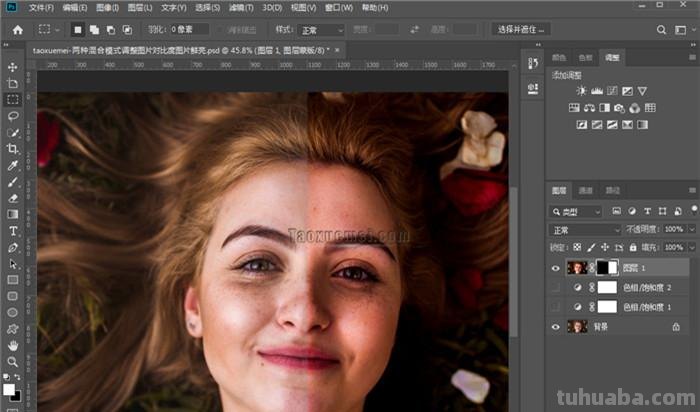This screenshot has height=412, width=700.
Task: Select the Hand tool
Action: click(13, 345)
